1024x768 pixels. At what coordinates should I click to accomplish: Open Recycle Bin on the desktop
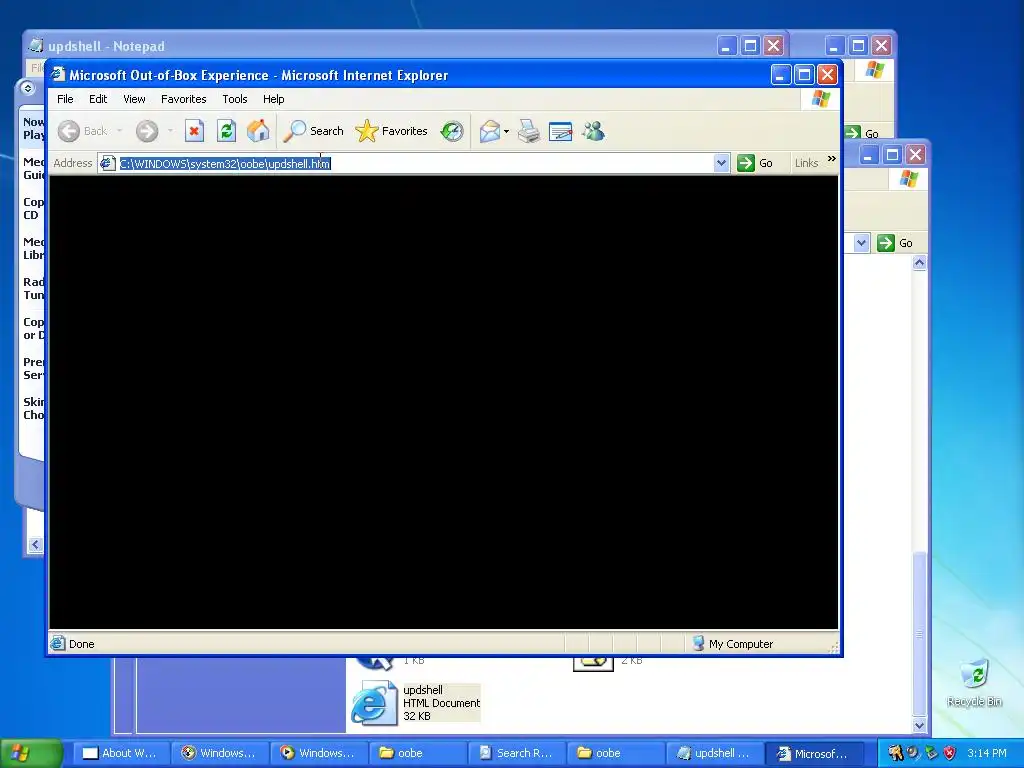[x=974, y=684]
